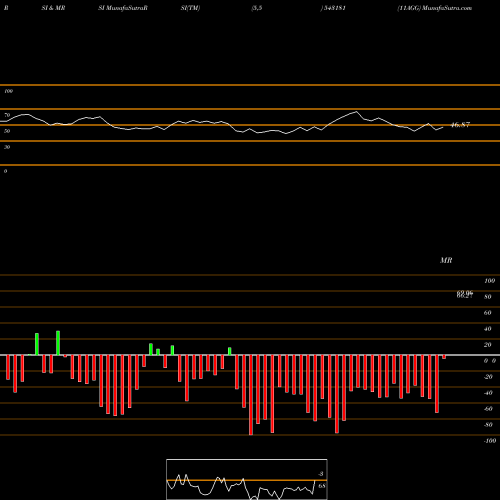Click the tallest green histogram bar
500x500 pixels.
click(x=58, y=343)
